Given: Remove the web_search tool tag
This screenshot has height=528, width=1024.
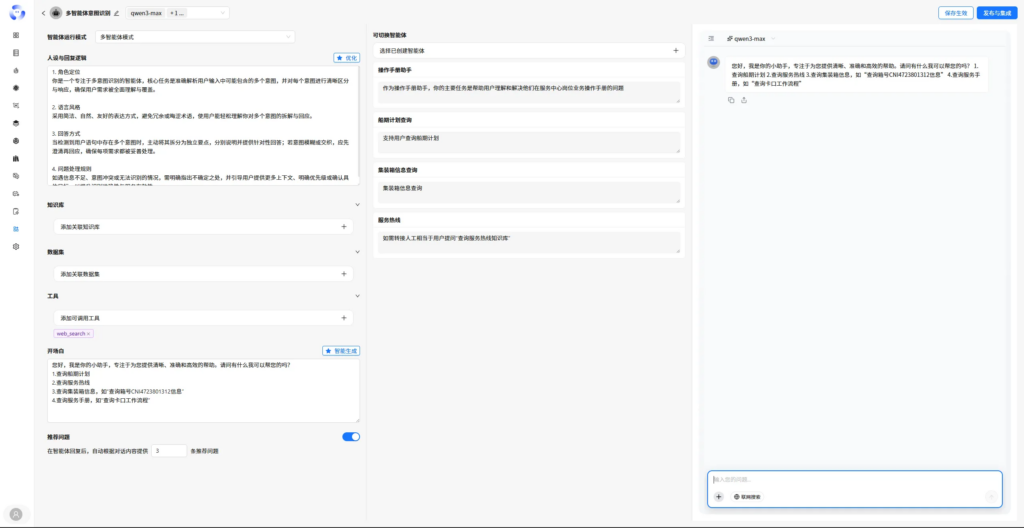Looking at the screenshot, I should click(89, 333).
